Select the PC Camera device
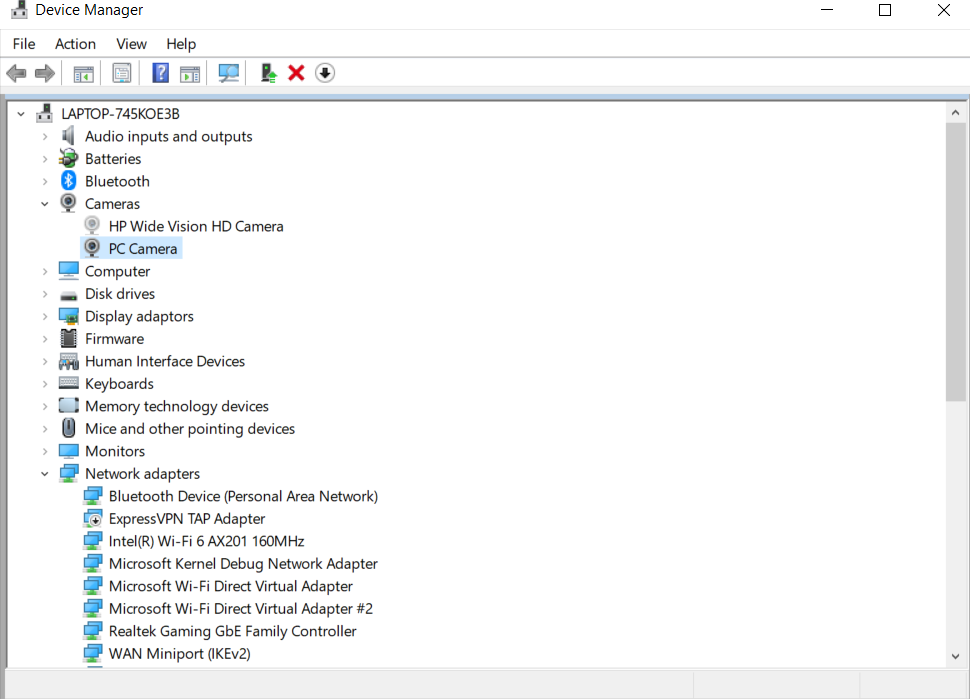Viewport: 970px width, 699px height. 143,249
